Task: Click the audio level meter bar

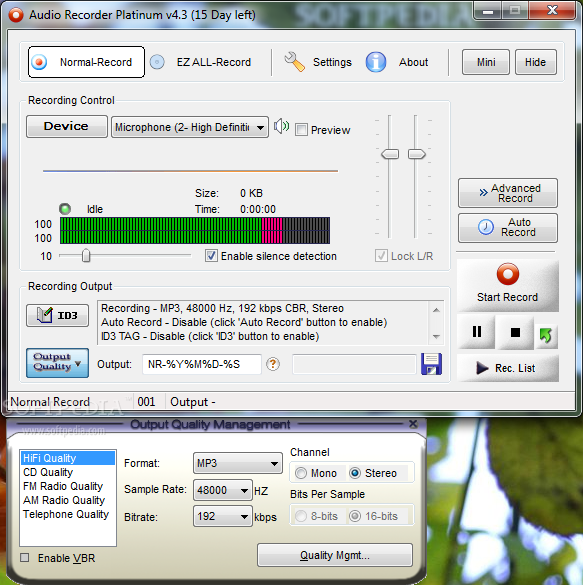Action: click(x=195, y=231)
